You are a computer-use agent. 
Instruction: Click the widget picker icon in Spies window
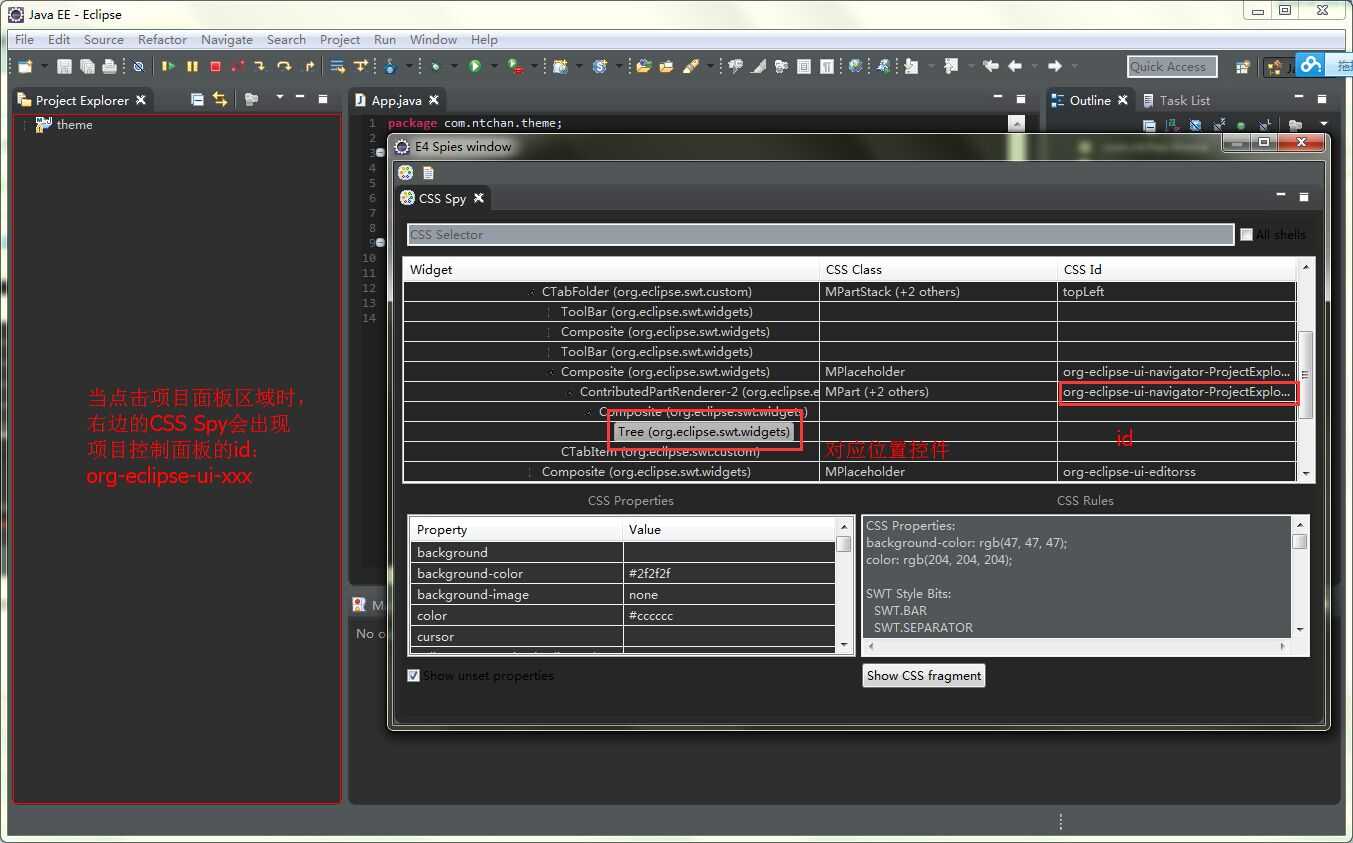click(x=406, y=172)
